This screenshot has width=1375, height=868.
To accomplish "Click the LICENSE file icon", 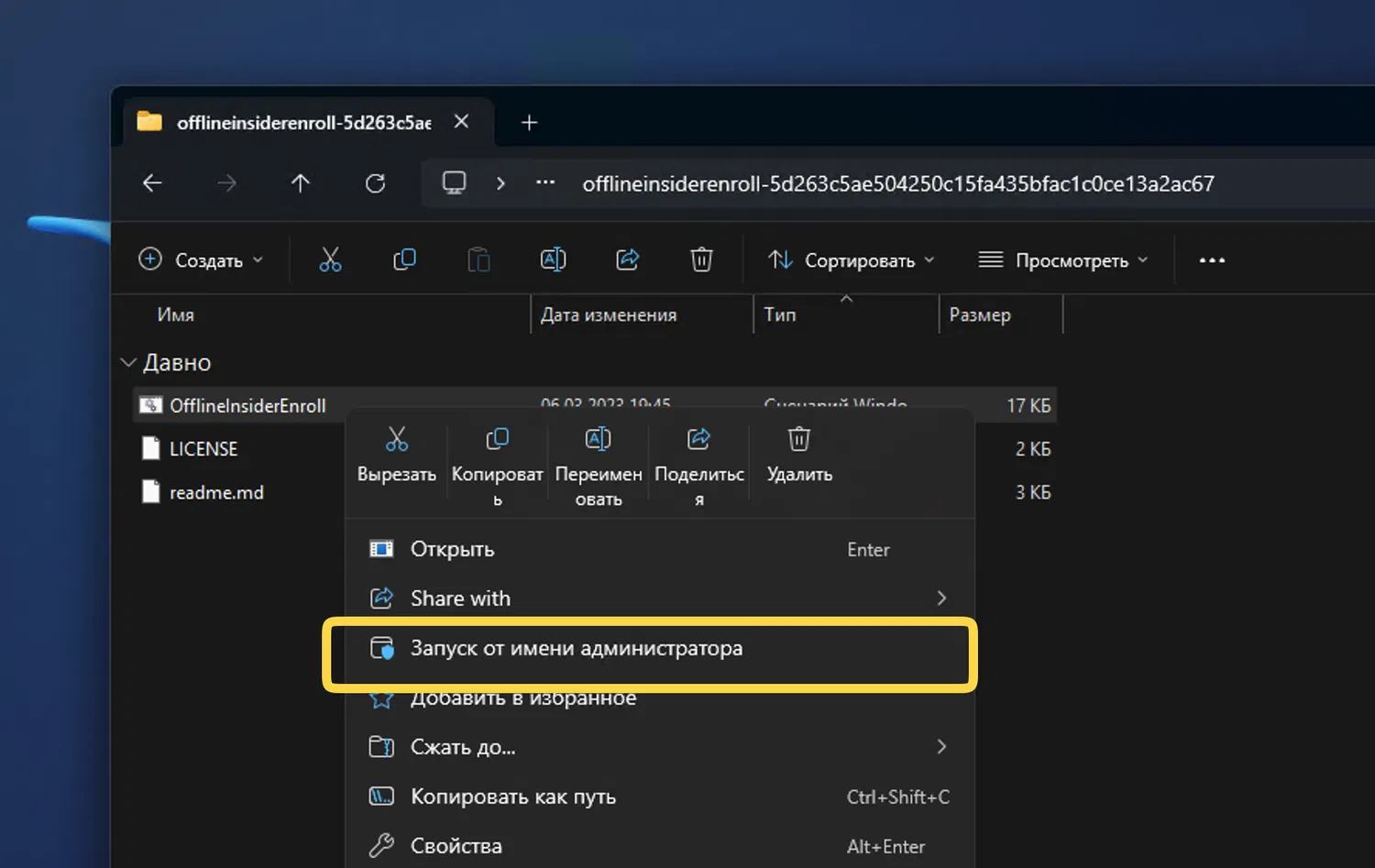I will click(151, 448).
